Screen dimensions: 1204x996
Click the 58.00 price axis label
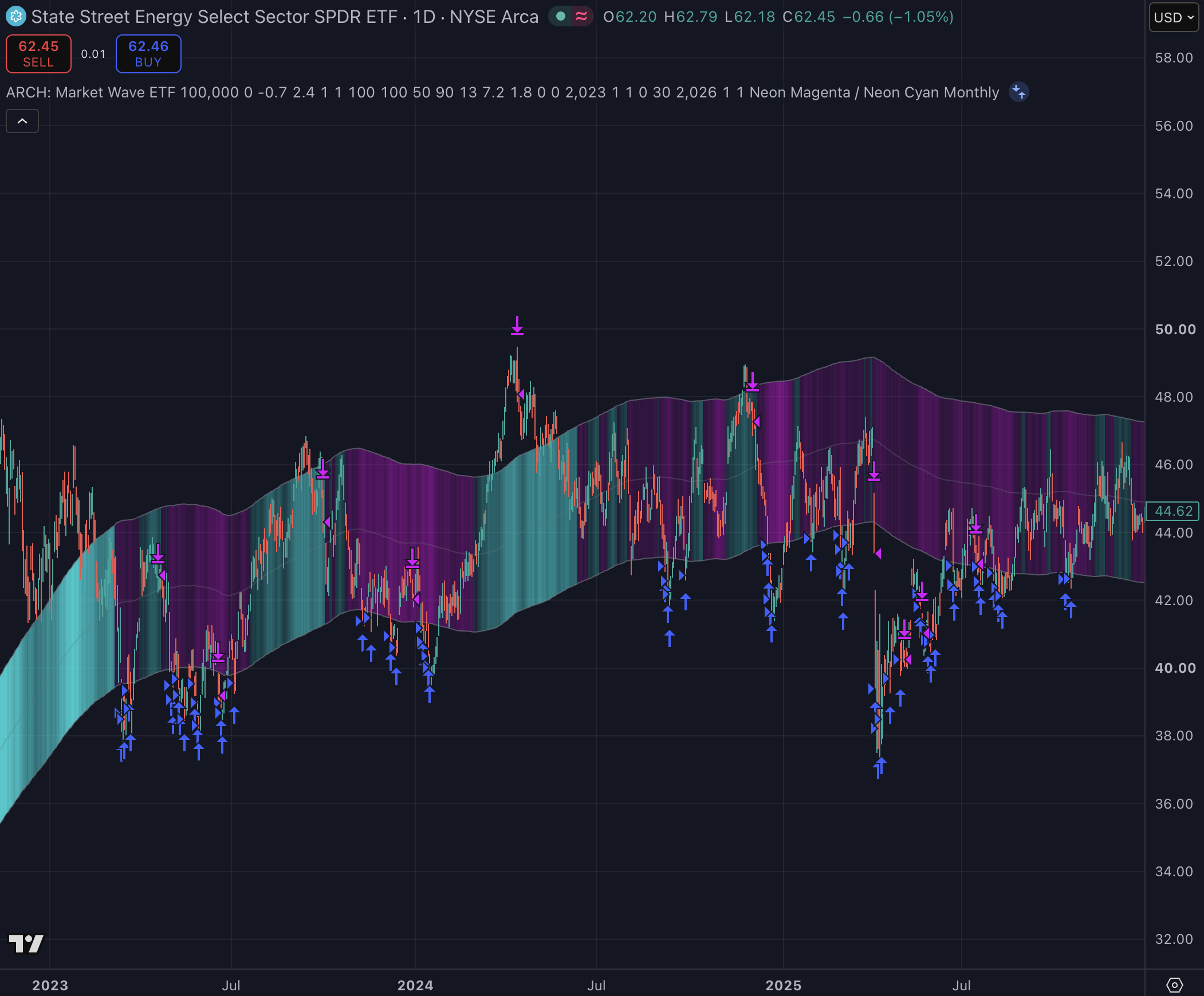pyautogui.click(x=1174, y=57)
